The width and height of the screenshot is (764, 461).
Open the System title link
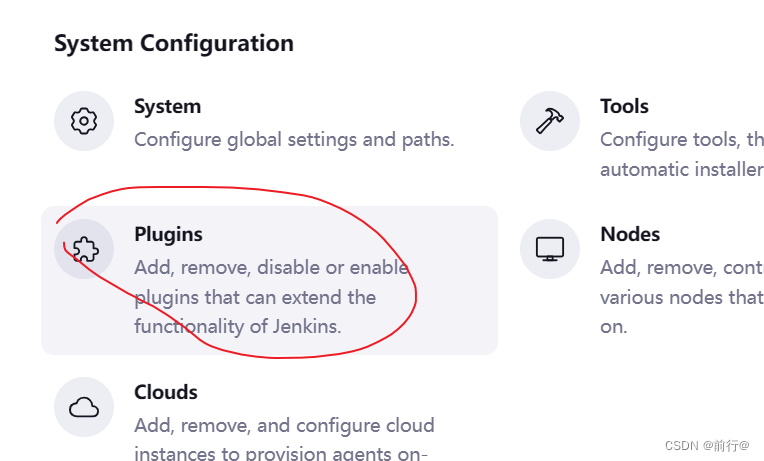167,107
